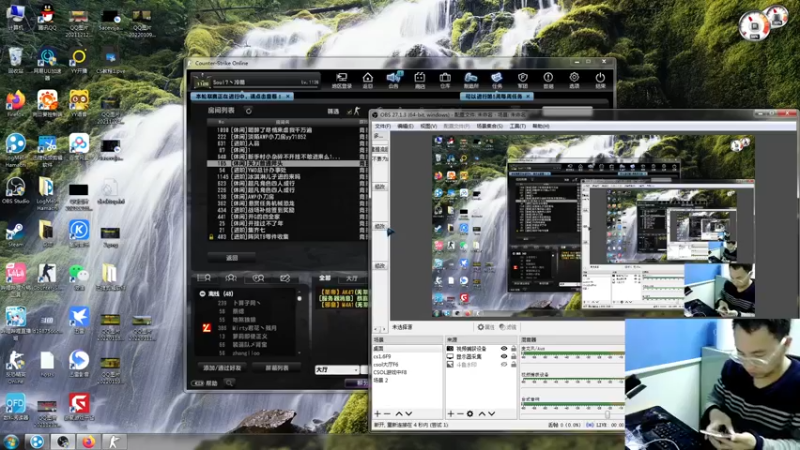Open OBS 场景集合(S) menu

[x=489, y=126]
